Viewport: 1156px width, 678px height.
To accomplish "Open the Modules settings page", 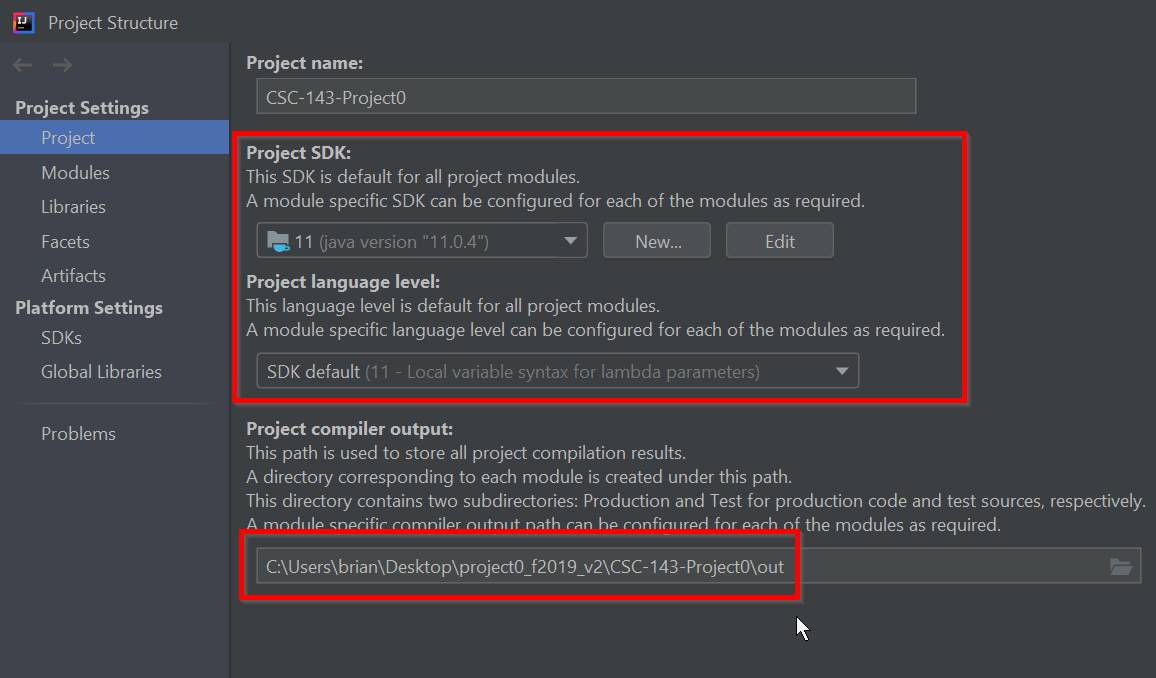I will pos(75,173).
